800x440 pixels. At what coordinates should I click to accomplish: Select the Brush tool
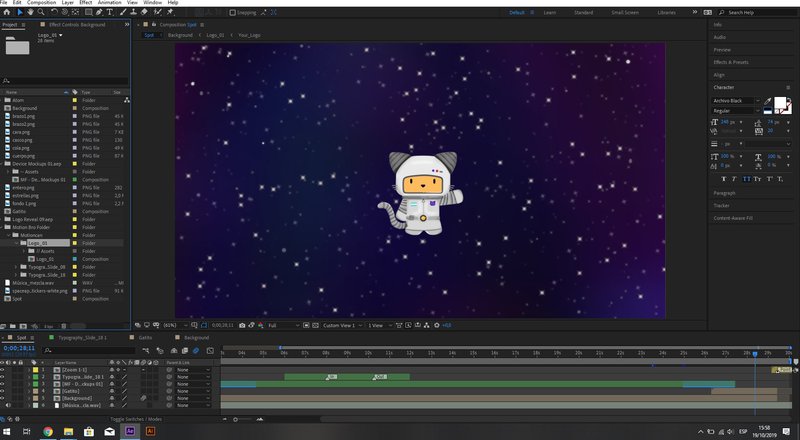[123, 12]
